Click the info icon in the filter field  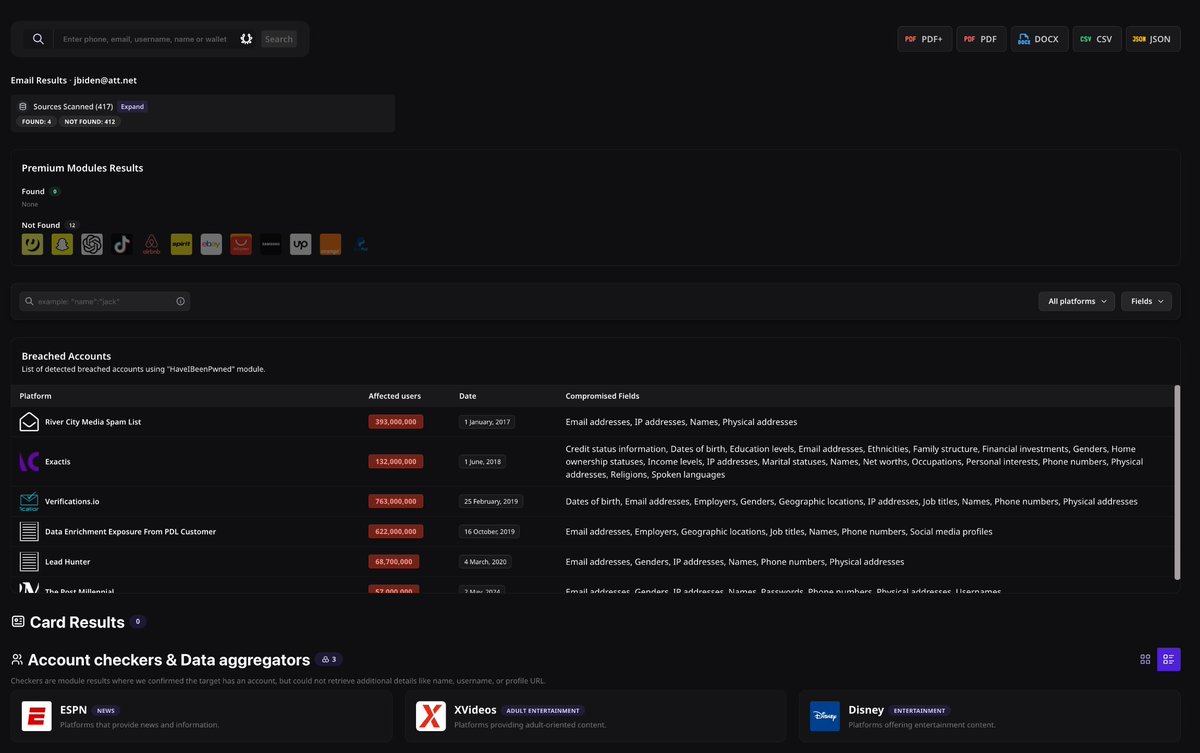click(180, 301)
